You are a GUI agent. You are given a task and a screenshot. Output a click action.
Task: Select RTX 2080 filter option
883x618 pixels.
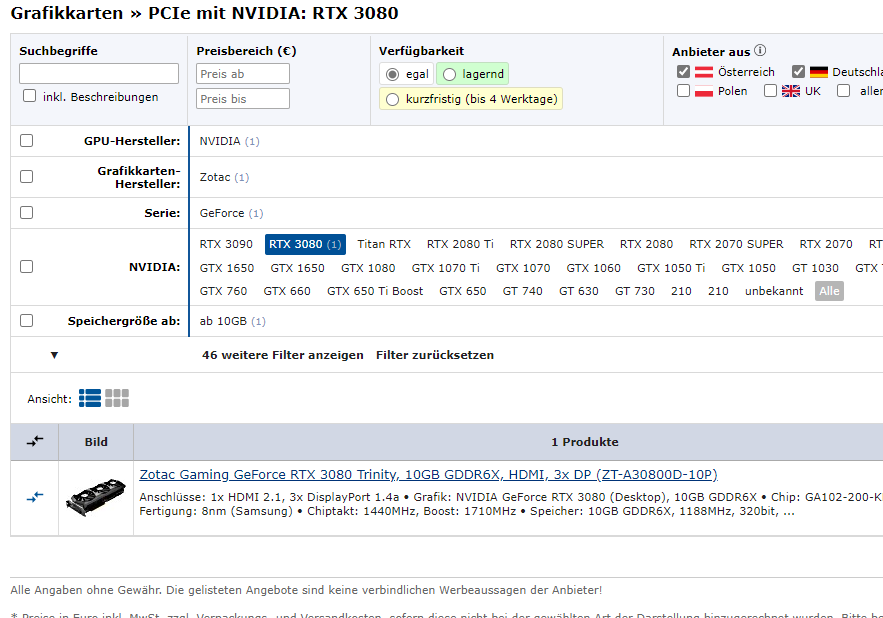coord(646,244)
